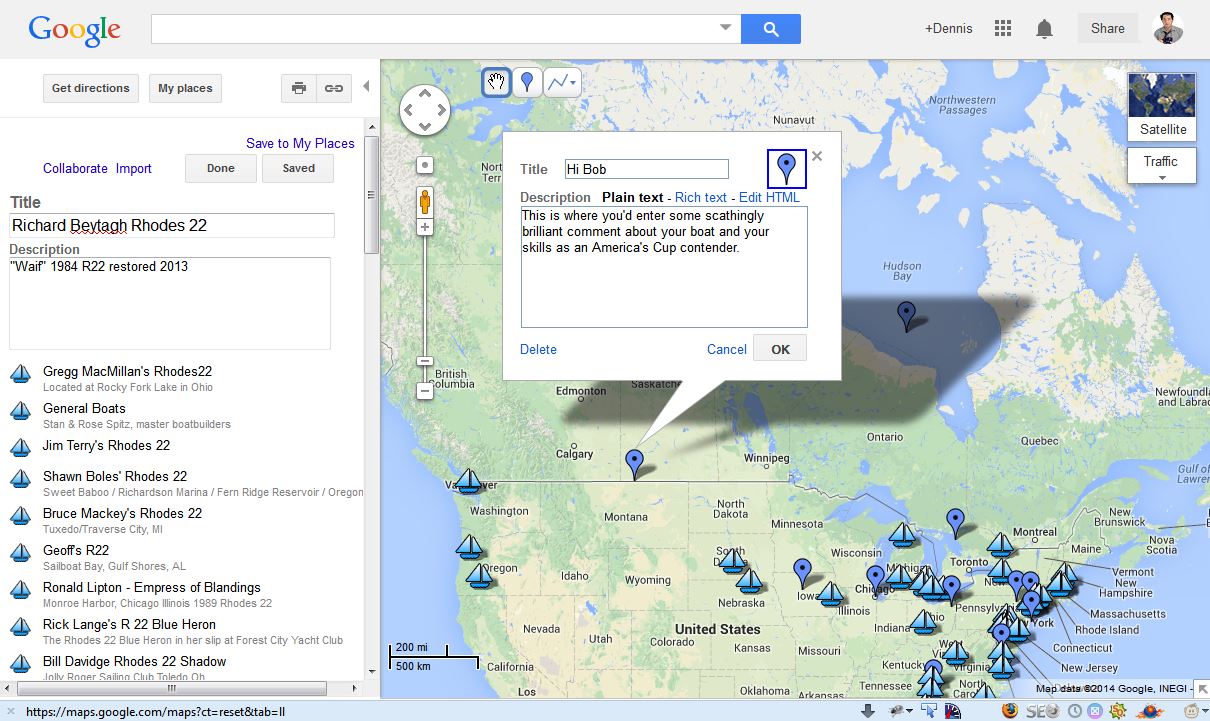Viewport: 1210px width, 721px height.
Task: Click the Collaborate link
Action: (75, 168)
